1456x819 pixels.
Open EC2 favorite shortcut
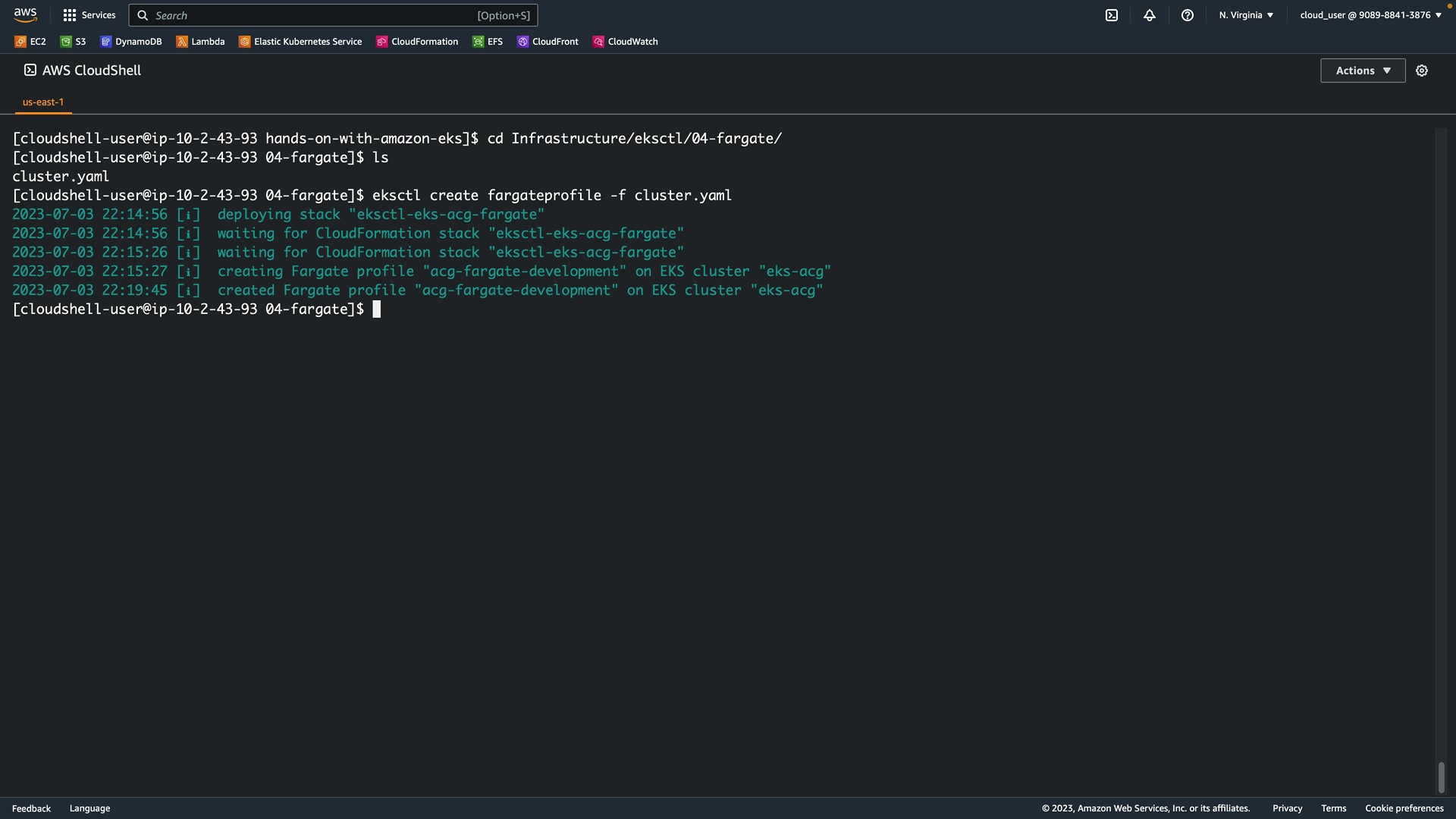pos(30,42)
